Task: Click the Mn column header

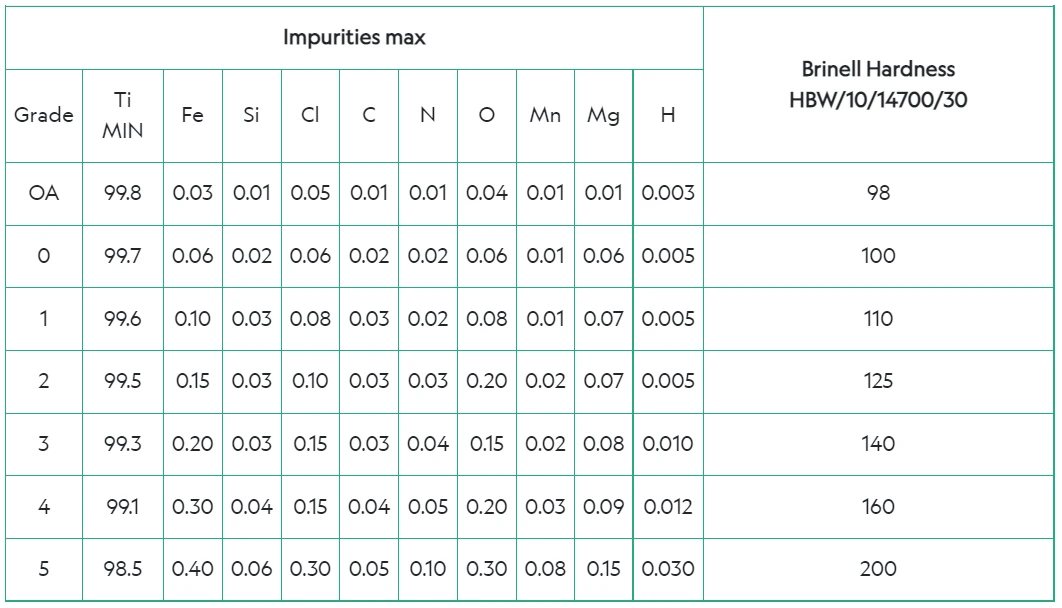Action: point(545,116)
